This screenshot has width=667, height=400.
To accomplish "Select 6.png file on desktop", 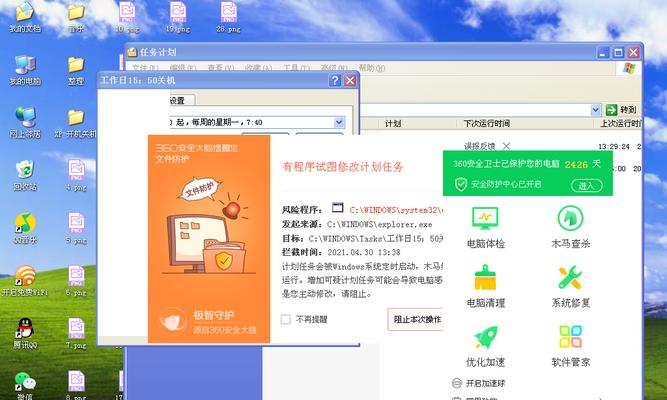I will point(76,281).
